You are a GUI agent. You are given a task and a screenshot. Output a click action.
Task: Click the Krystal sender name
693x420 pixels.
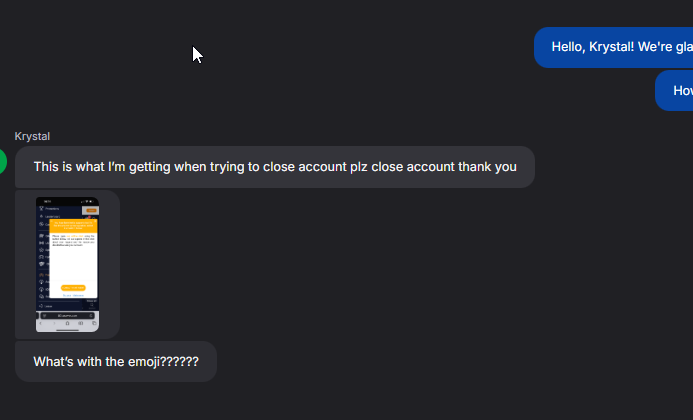click(32, 136)
